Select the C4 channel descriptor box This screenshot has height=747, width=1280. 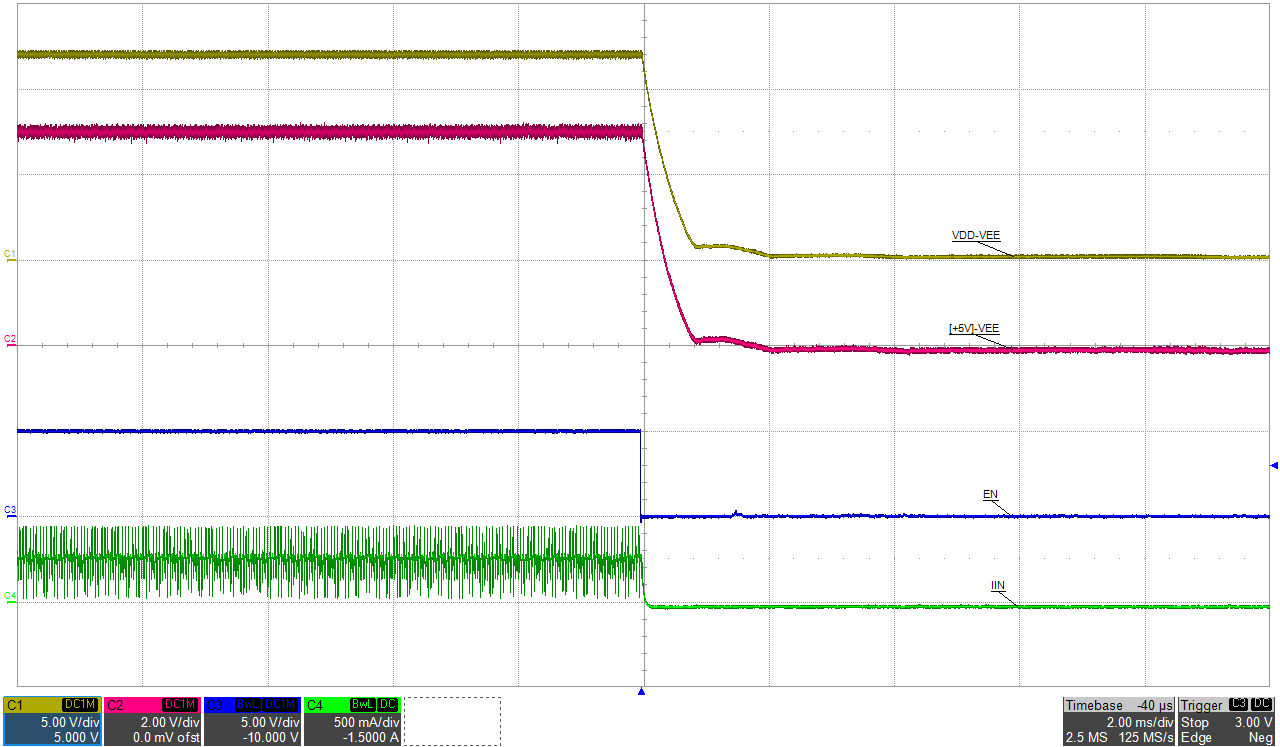pyautogui.click(x=352, y=721)
